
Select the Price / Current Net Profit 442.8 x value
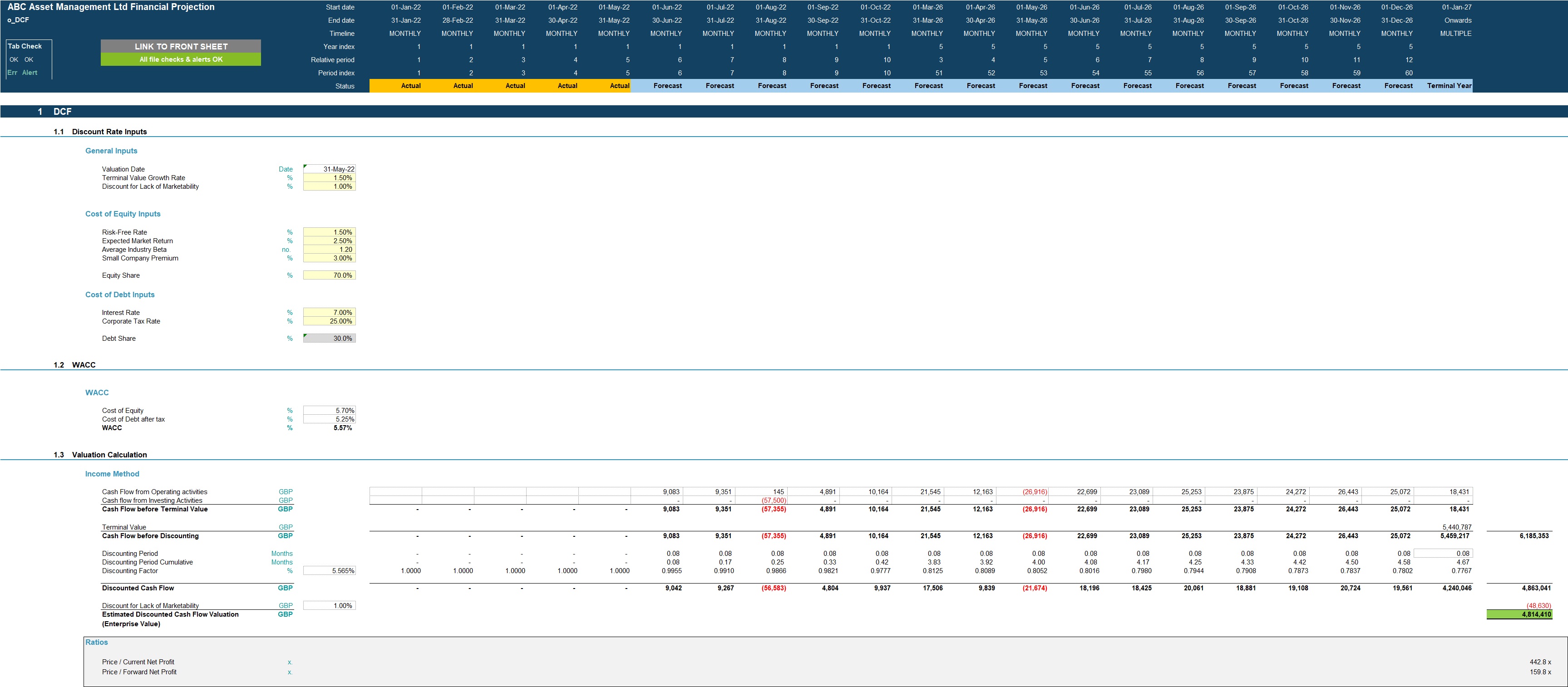pos(1540,662)
